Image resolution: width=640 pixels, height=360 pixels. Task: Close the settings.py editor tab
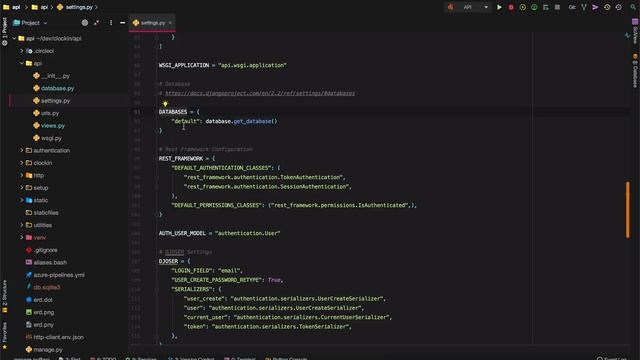170,23
